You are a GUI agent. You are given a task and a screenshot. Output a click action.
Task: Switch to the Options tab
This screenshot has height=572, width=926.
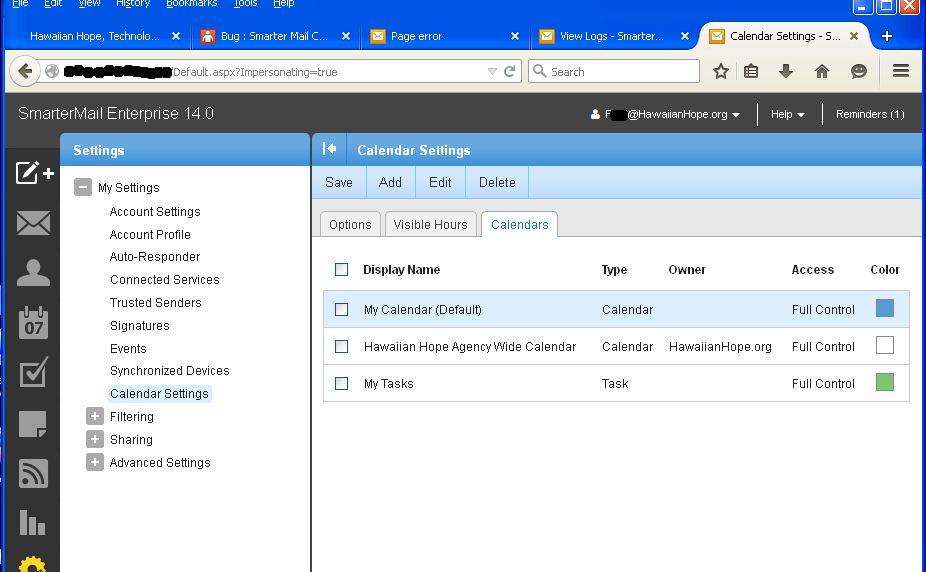point(350,224)
